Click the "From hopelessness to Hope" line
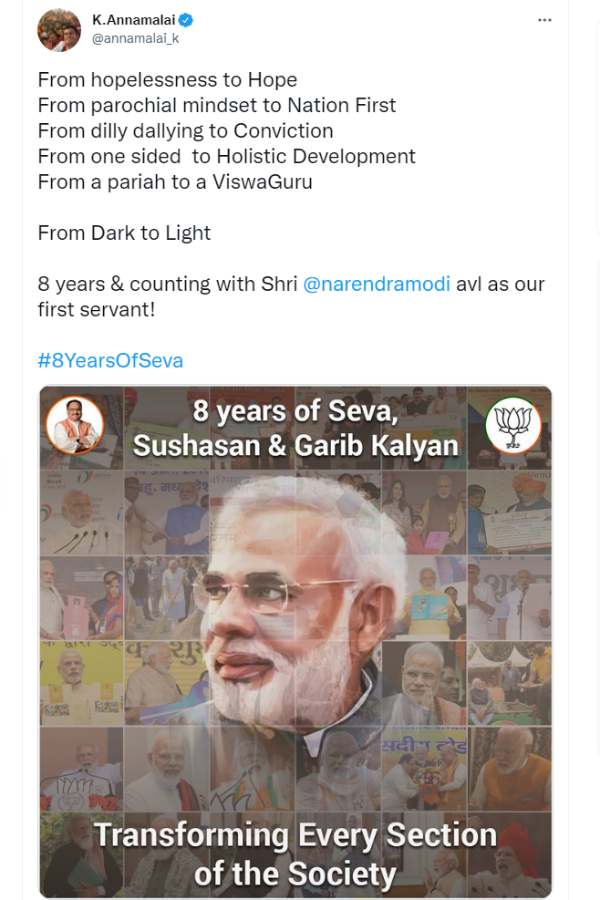The width and height of the screenshot is (600, 900). pyautogui.click(x=167, y=79)
